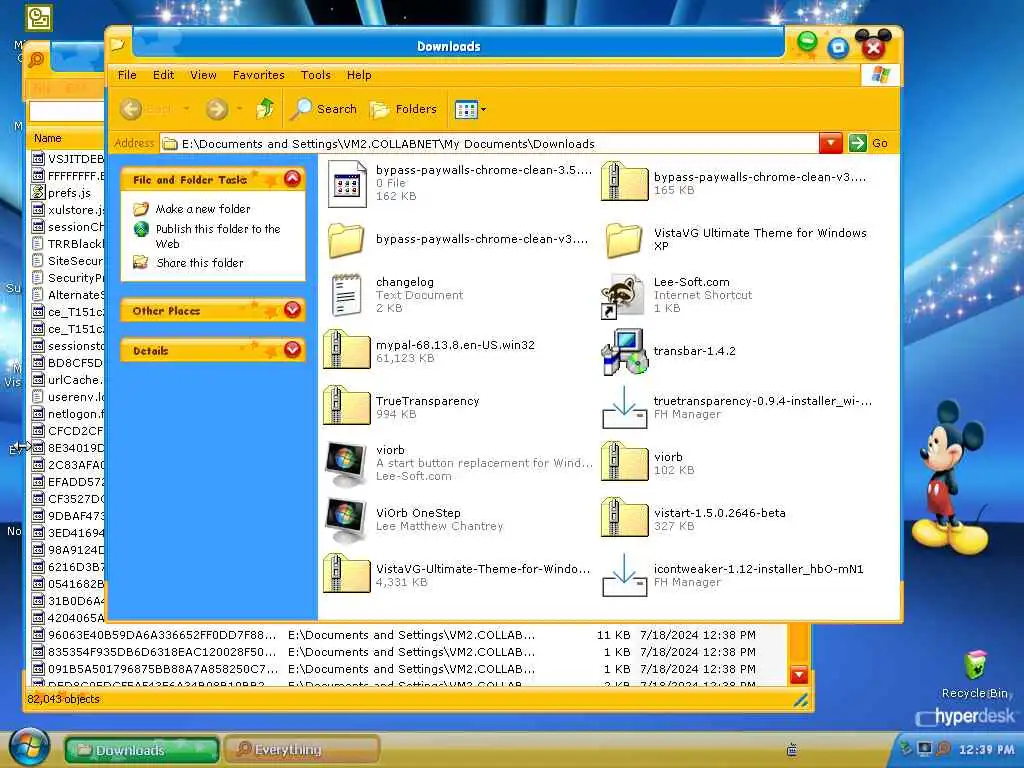Select the viorb start button replacement application
Screen dimensions: 1024x768
[x=346, y=464]
